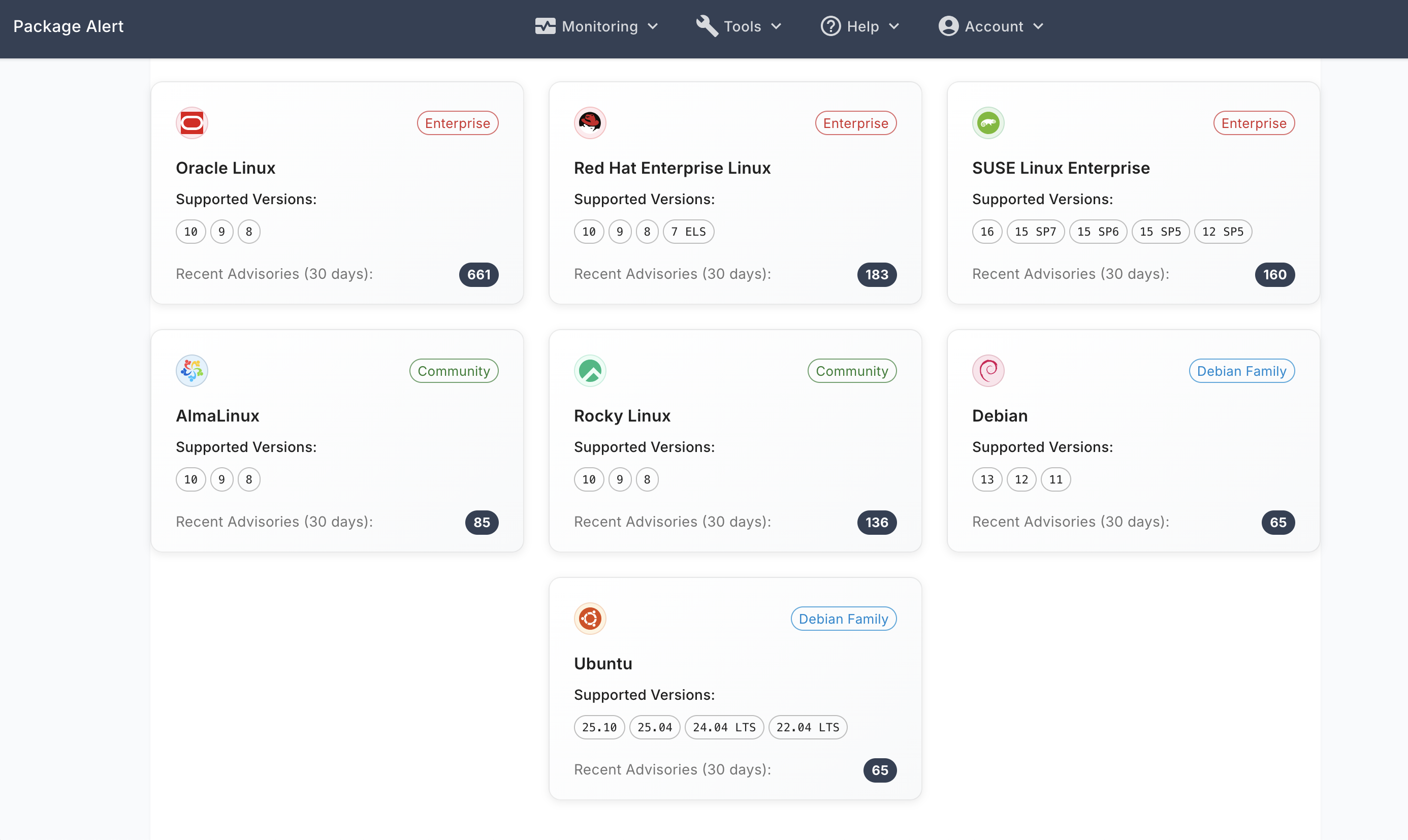The height and width of the screenshot is (840, 1408).
Task: Click Oracle Linux advisories count 661
Action: pyautogui.click(x=478, y=275)
